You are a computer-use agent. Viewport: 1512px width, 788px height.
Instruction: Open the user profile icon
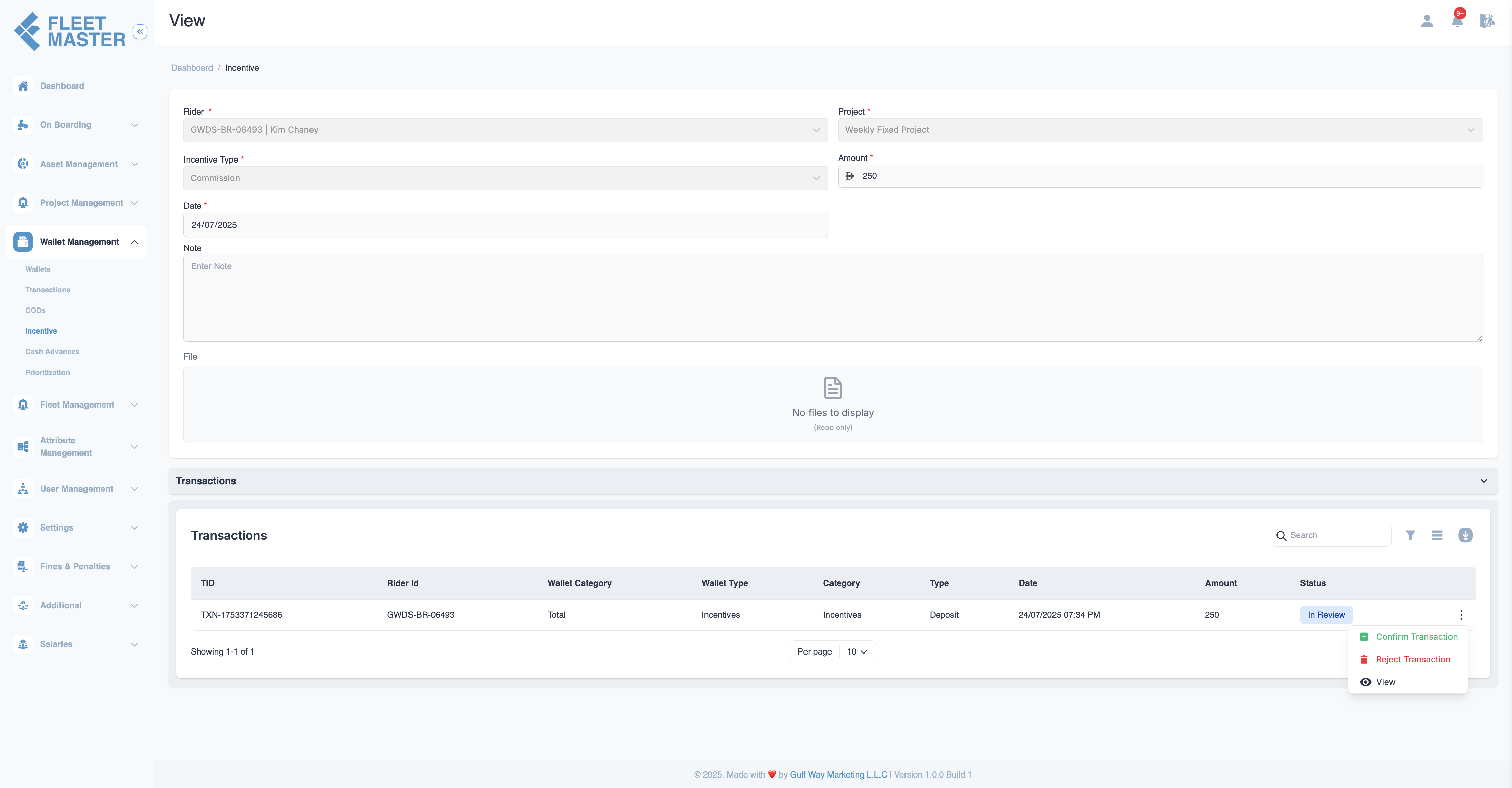(1427, 21)
